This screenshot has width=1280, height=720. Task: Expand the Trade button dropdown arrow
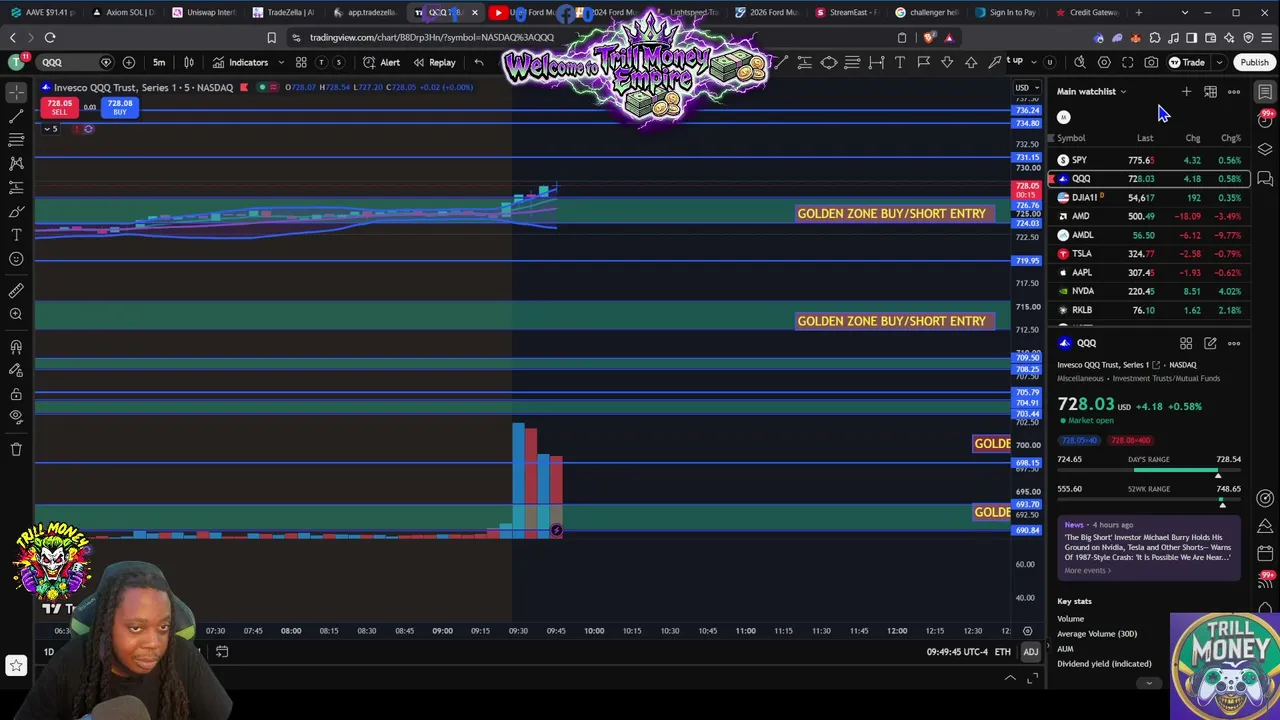click(1219, 62)
